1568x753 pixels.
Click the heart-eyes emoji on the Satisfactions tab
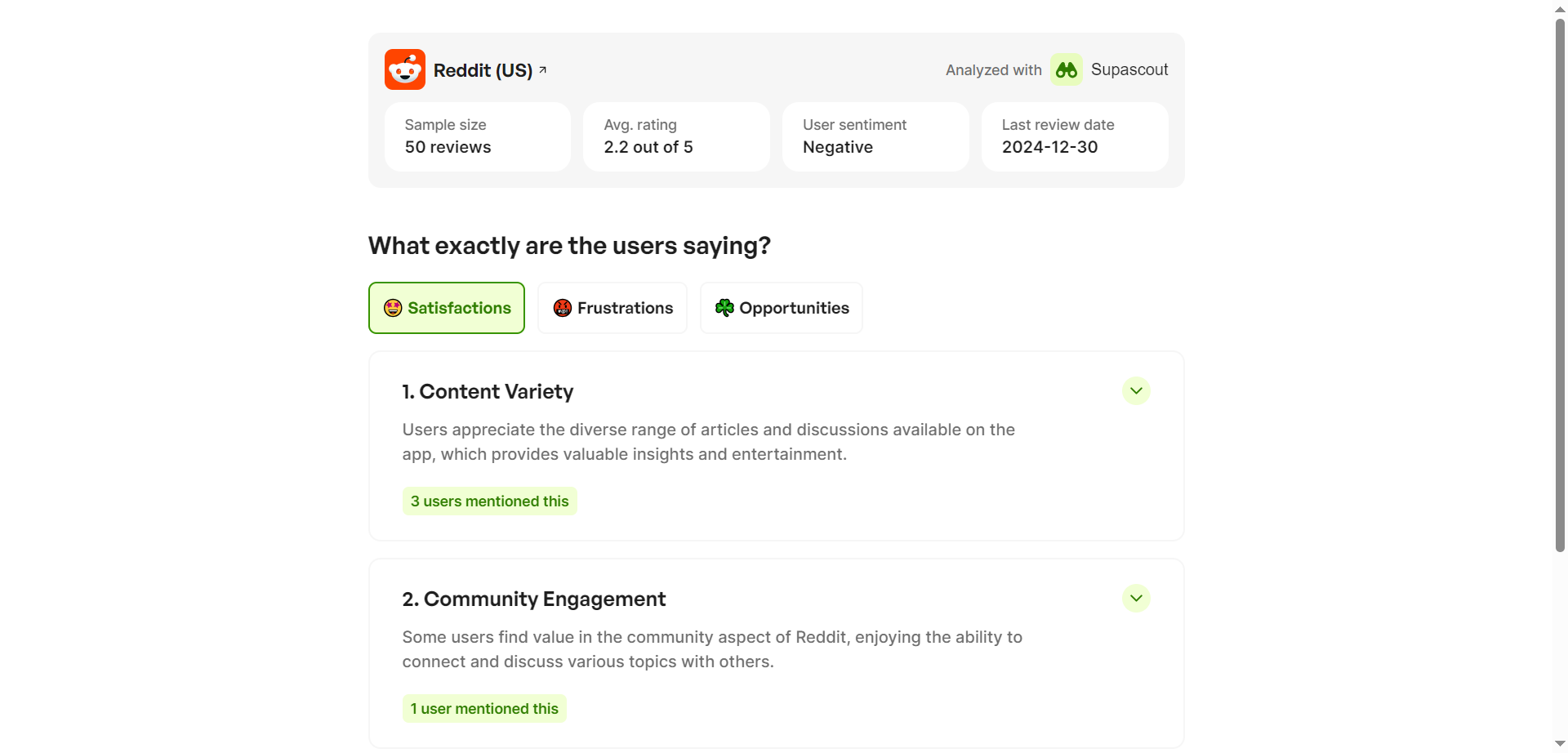pos(393,308)
